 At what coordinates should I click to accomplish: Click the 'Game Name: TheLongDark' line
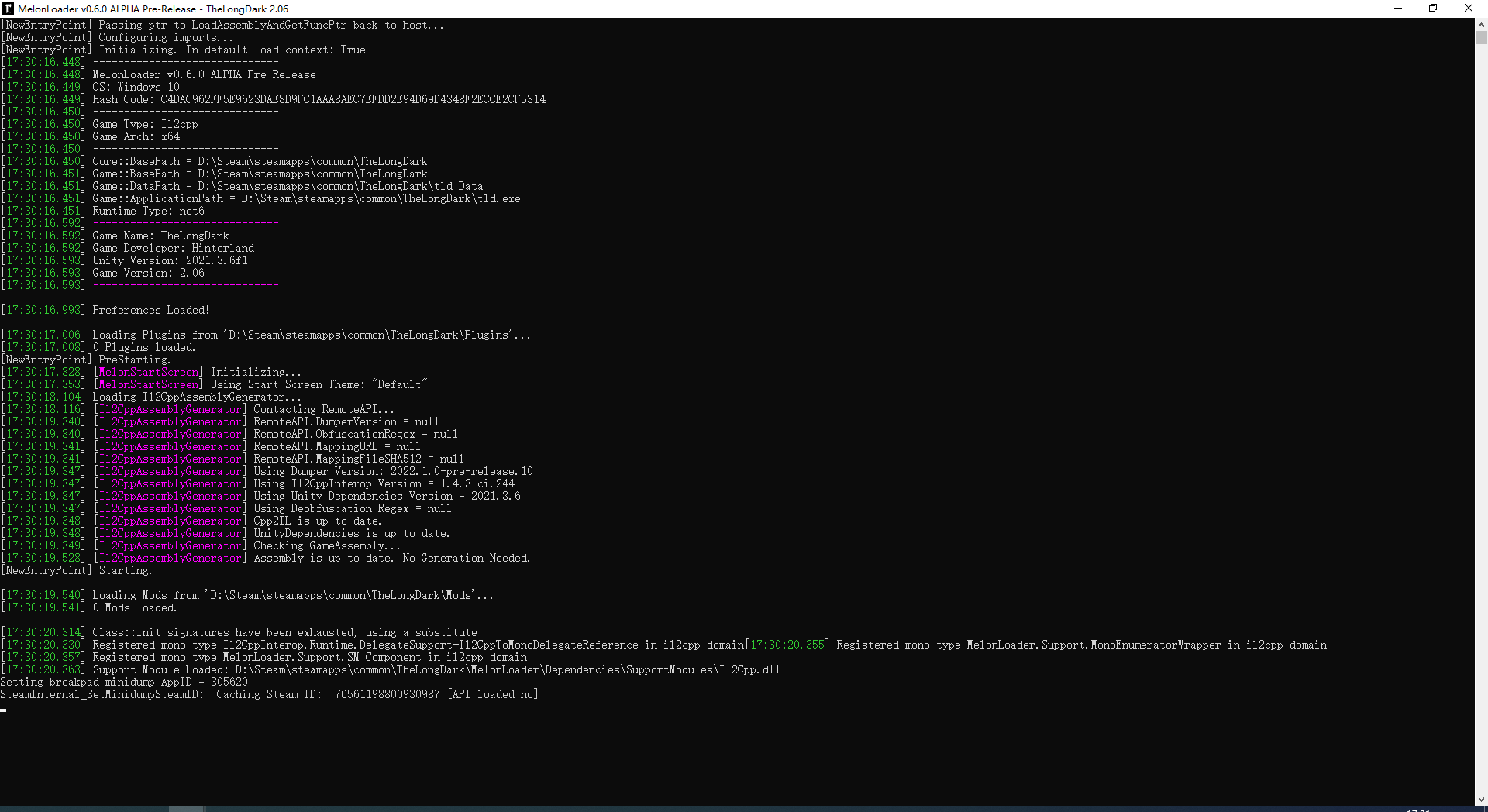115,236
